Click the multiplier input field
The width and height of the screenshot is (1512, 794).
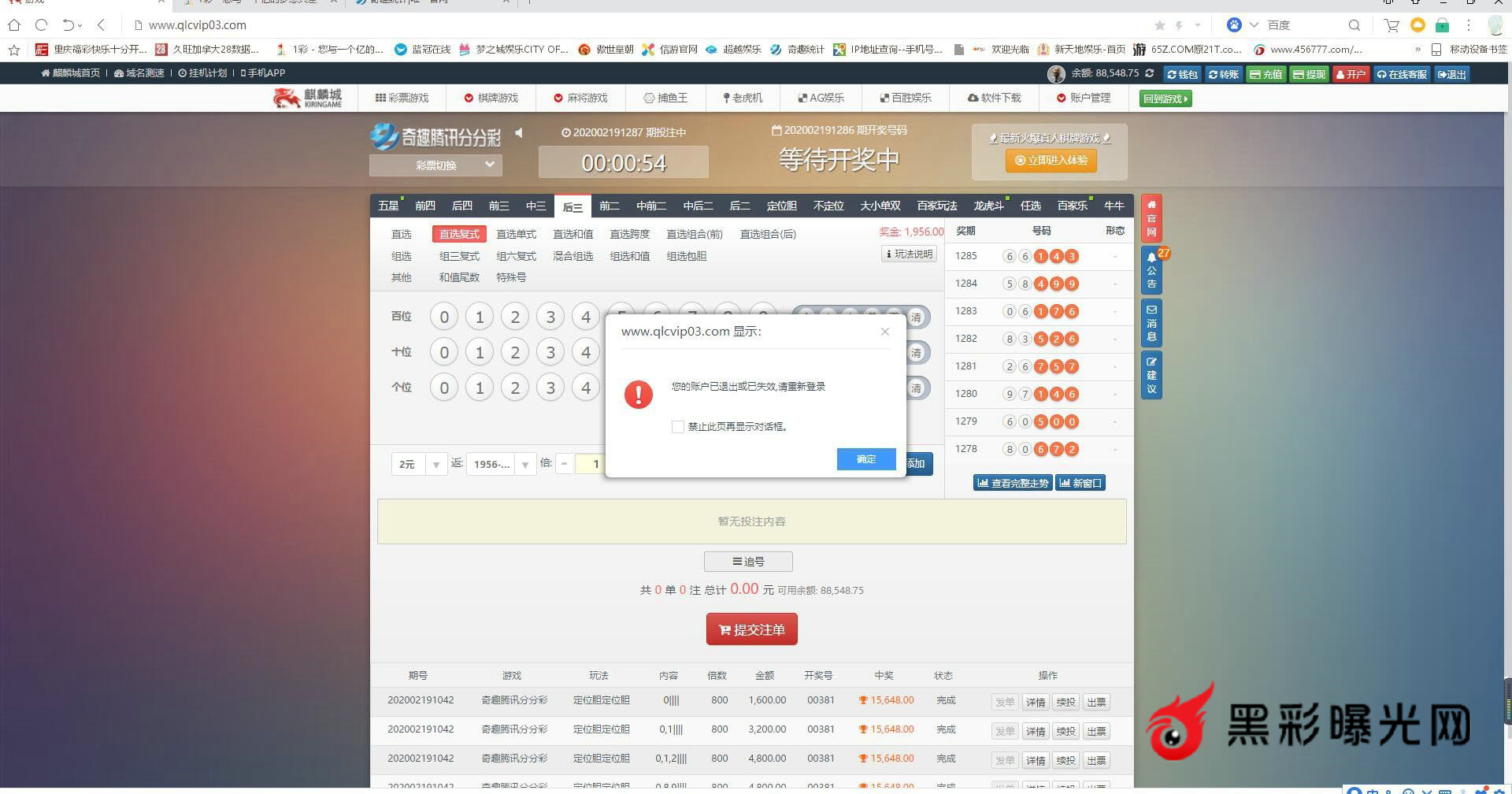pyautogui.click(x=591, y=465)
